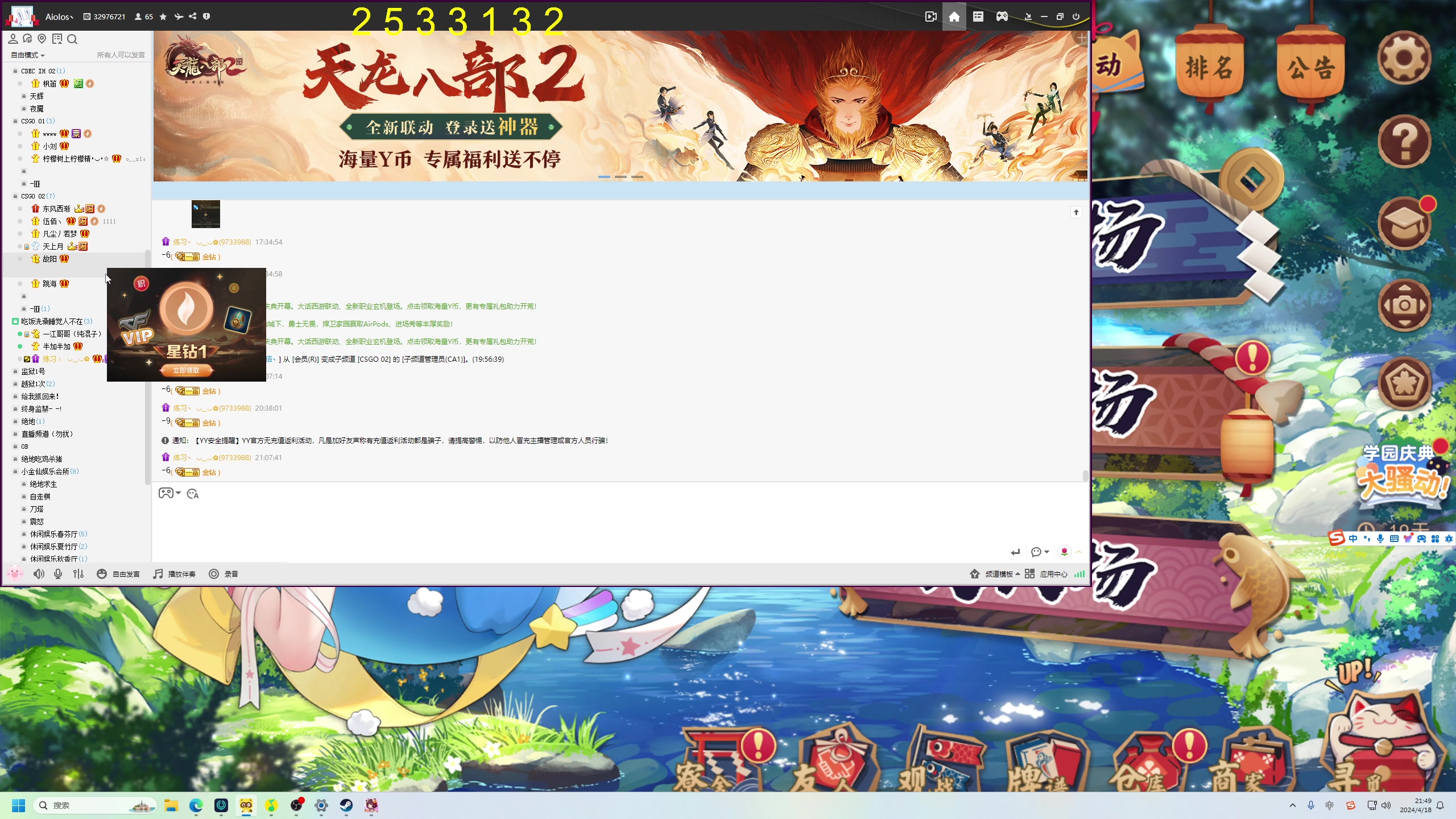Click the 天龙八部2 advertisement banner
This screenshot has height=819, width=1456.
point(621,106)
